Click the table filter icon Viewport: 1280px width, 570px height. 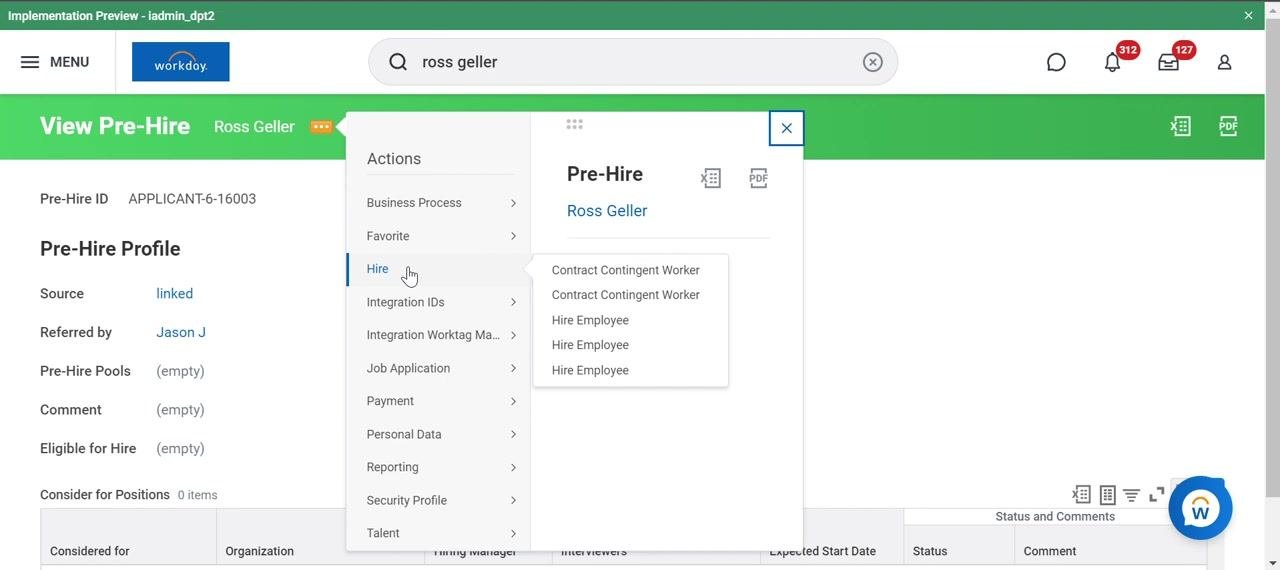point(1131,494)
